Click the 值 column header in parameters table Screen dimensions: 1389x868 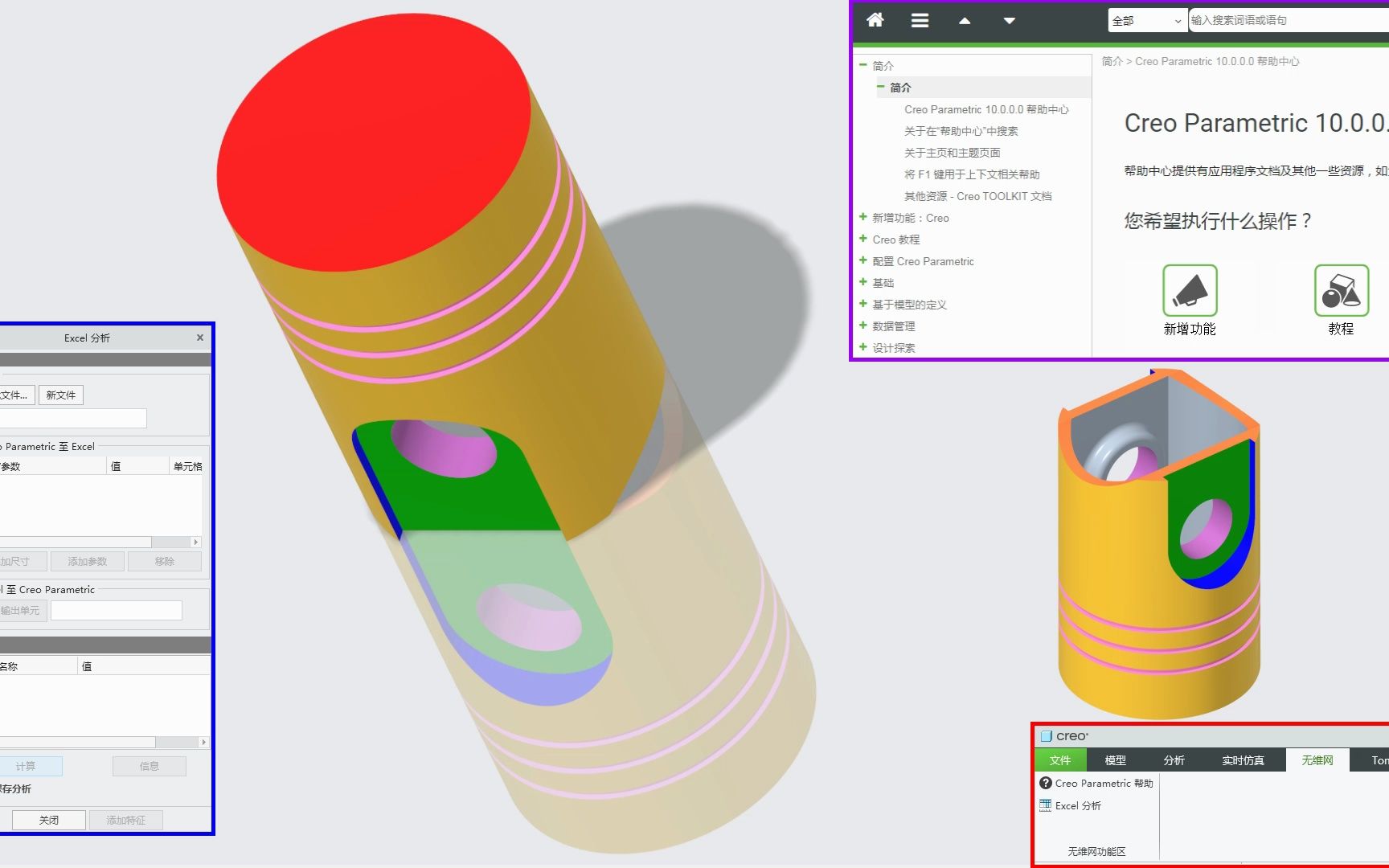tap(138, 466)
